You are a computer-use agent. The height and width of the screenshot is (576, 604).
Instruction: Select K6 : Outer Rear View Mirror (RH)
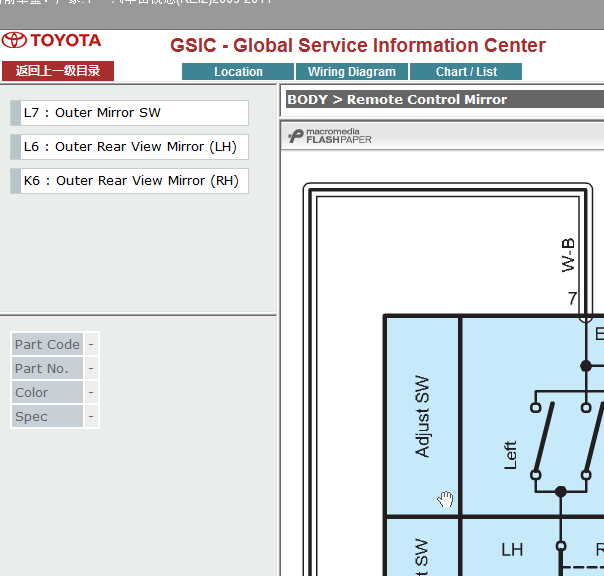(129, 181)
